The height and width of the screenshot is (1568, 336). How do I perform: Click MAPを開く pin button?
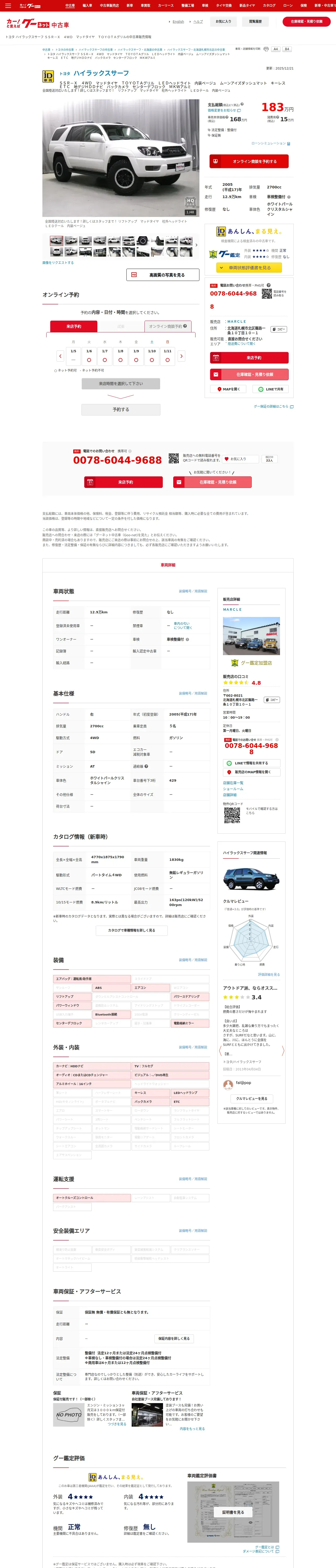click(229, 389)
